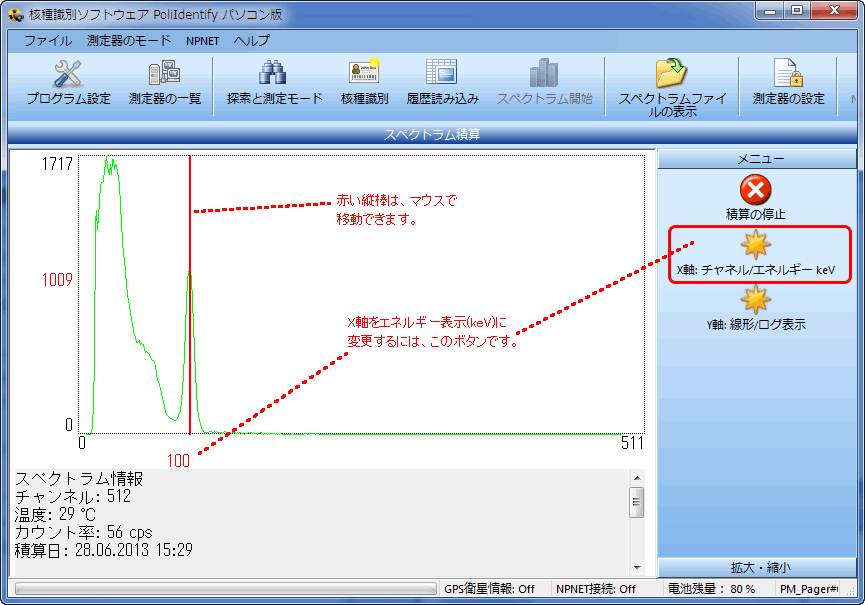Click the 温度: 29 ℃ info line

coord(55,515)
